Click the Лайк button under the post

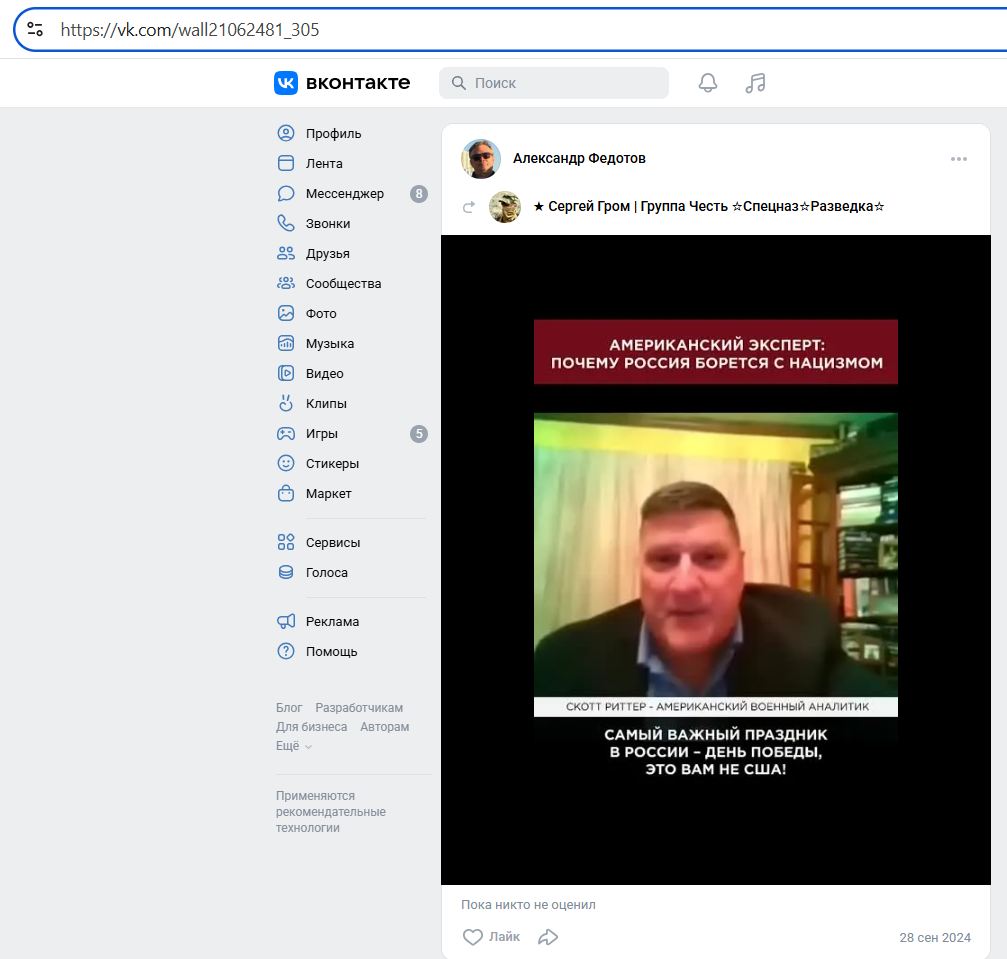[x=490, y=937]
